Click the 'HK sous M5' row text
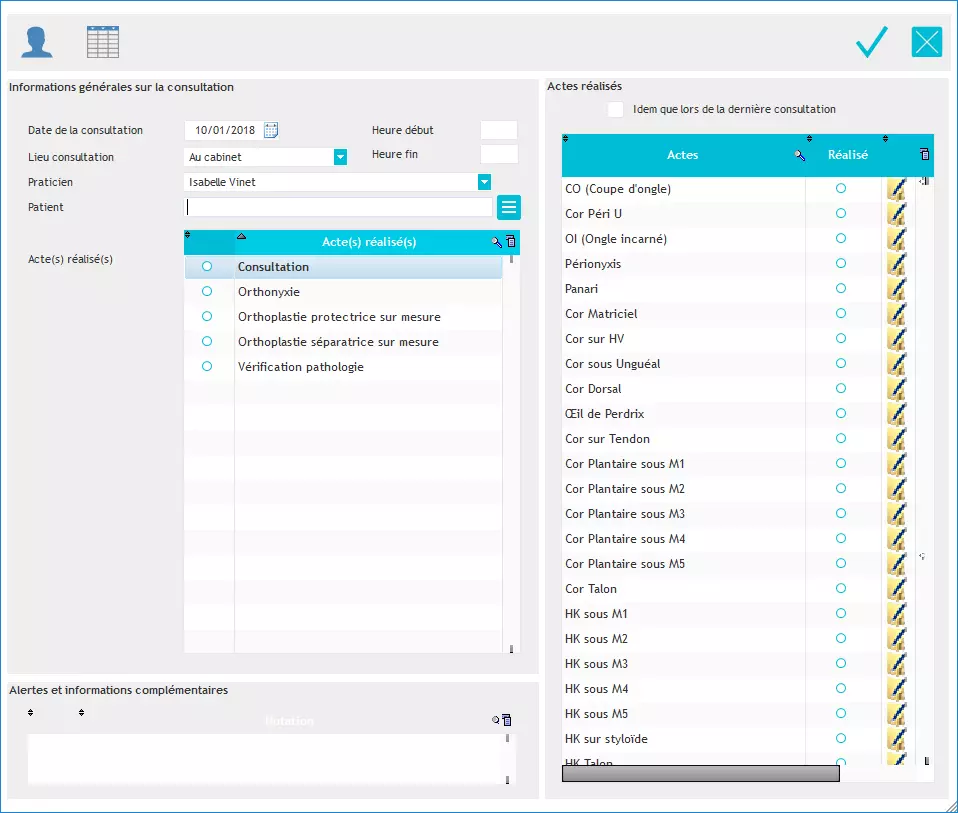958x813 pixels. pyautogui.click(x=596, y=714)
